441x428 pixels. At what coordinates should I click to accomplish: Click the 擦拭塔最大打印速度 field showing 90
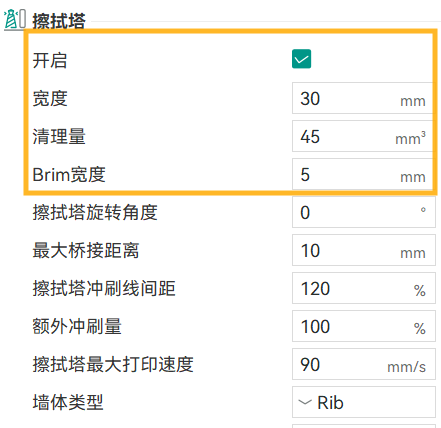364,364
